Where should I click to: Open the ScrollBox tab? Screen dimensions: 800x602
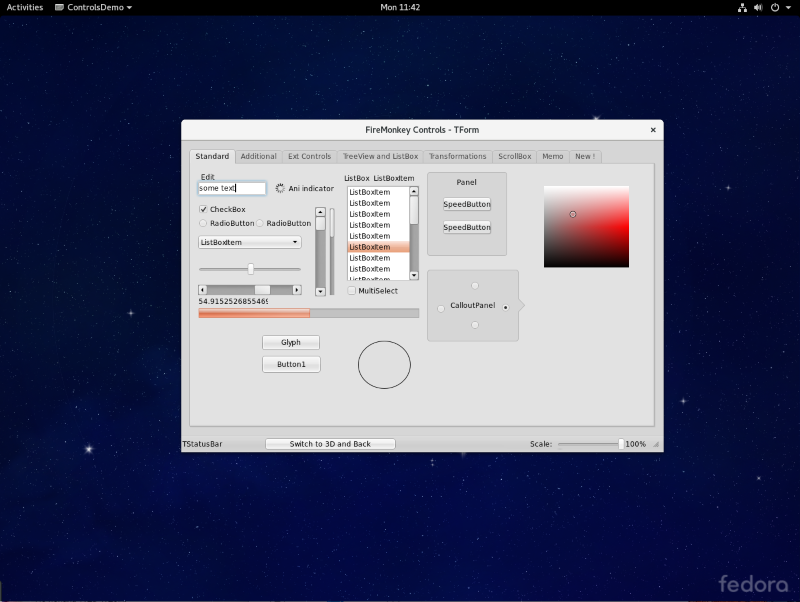click(514, 156)
